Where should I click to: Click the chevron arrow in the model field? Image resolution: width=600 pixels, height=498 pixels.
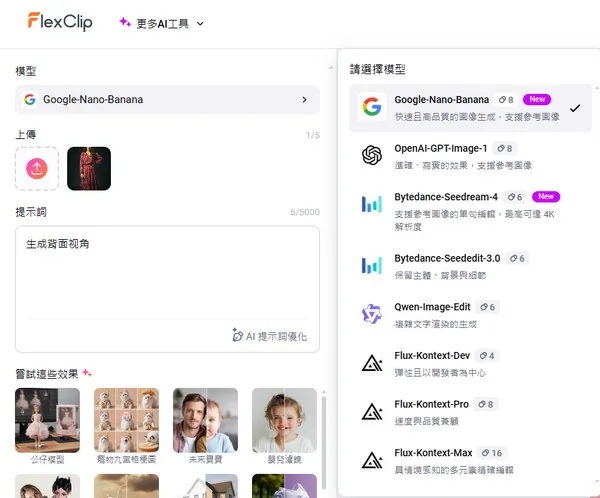pos(304,100)
